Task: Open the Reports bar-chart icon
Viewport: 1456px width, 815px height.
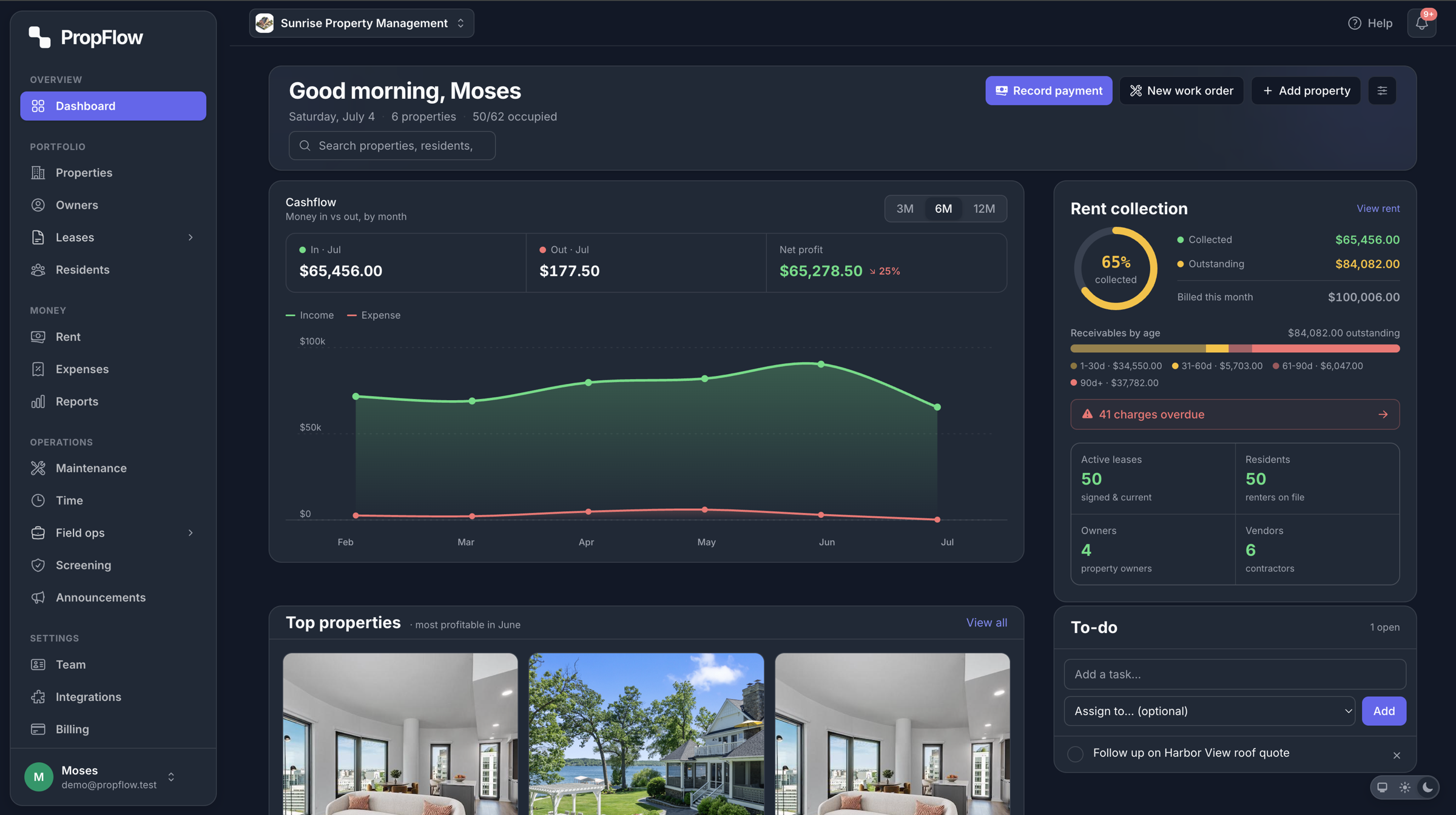Action: pos(38,401)
